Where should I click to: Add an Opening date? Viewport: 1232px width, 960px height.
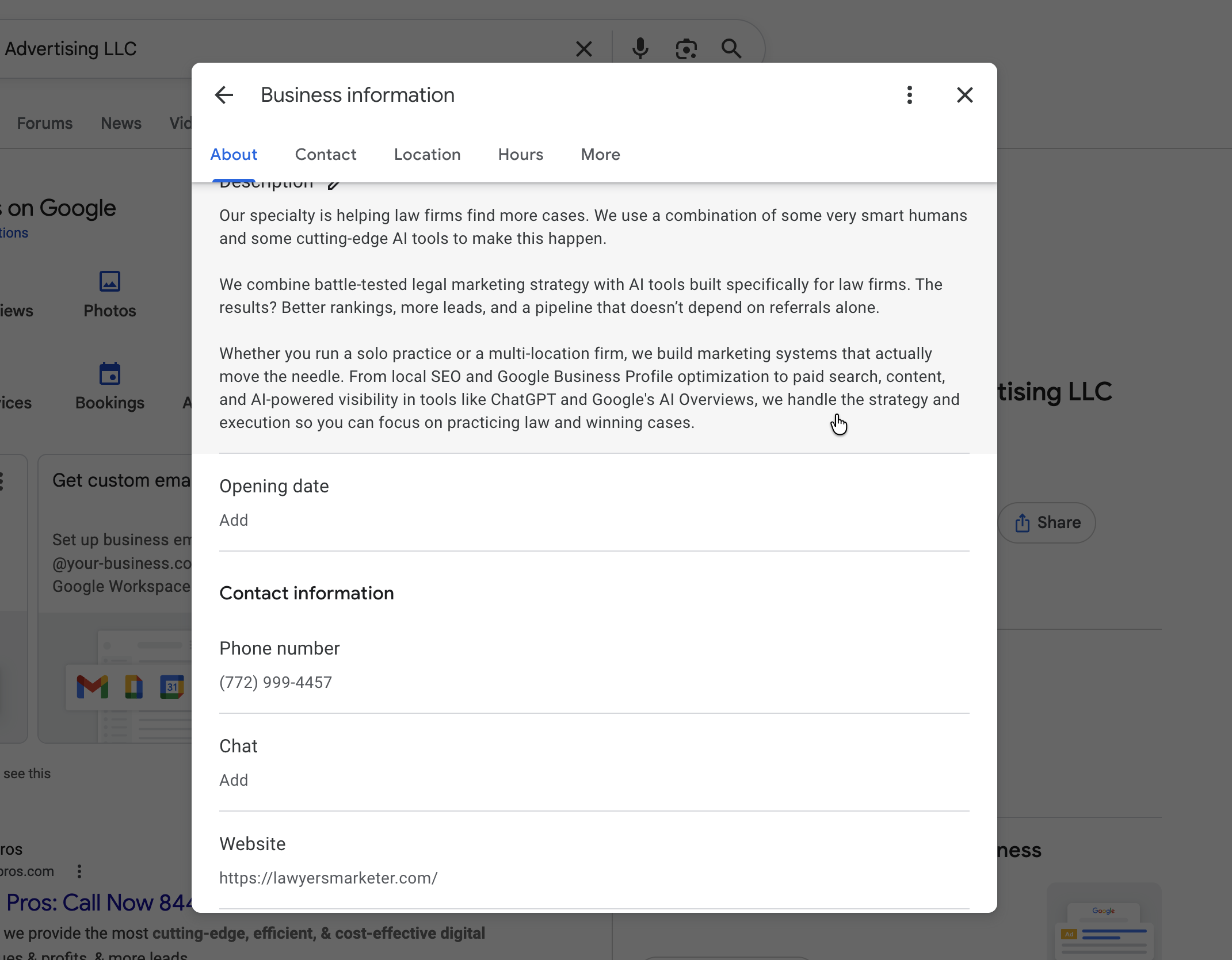click(234, 520)
